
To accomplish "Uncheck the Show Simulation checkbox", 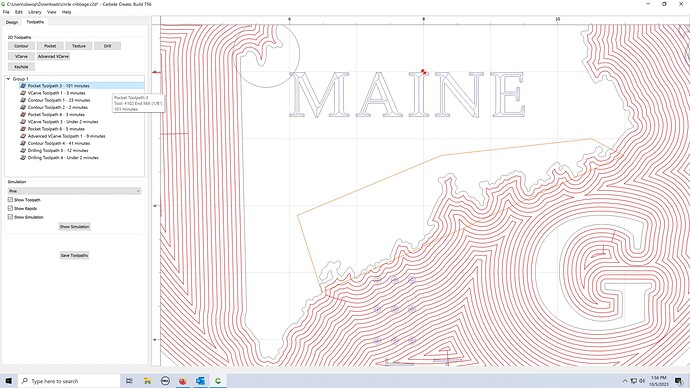I will [x=10, y=217].
